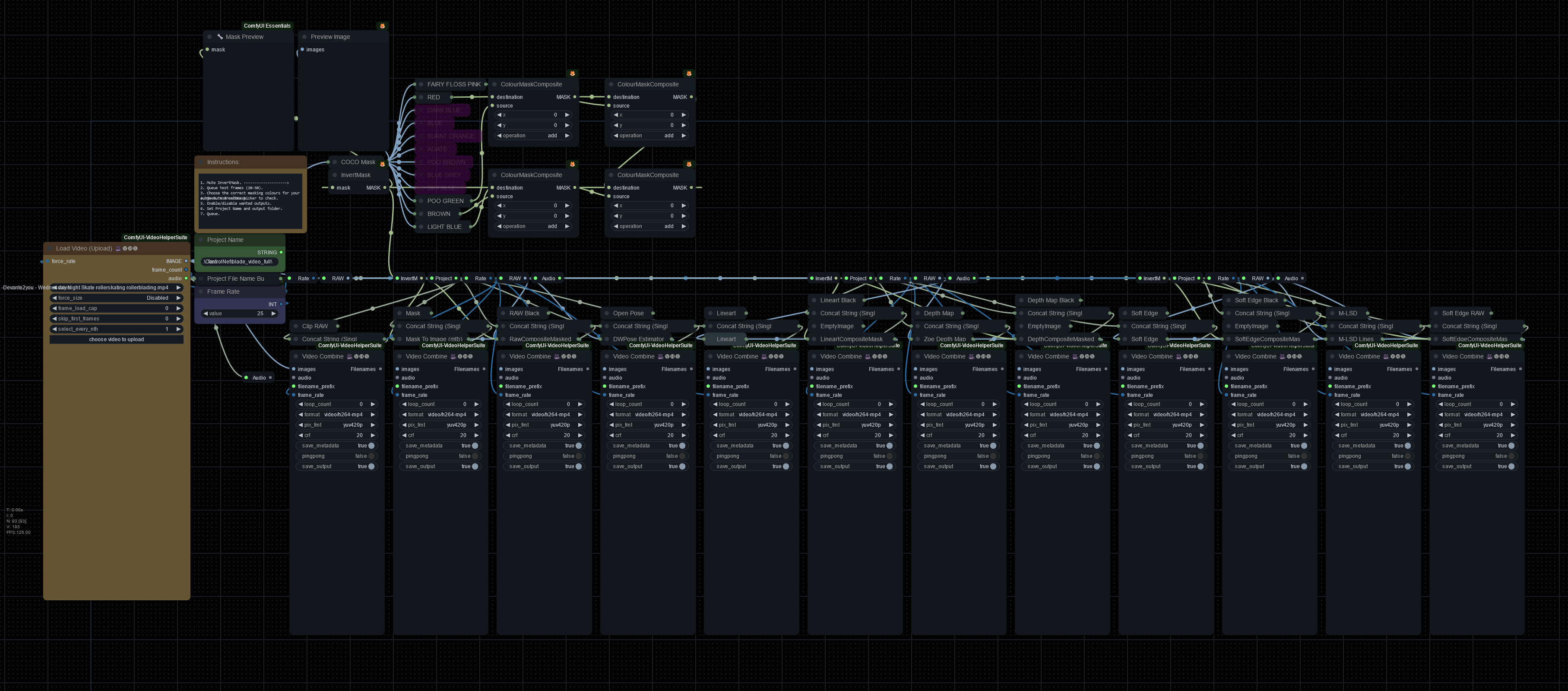The width and height of the screenshot is (1568, 691).
Task: Click the fox badge above Preview Image node
Action: point(382,25)
